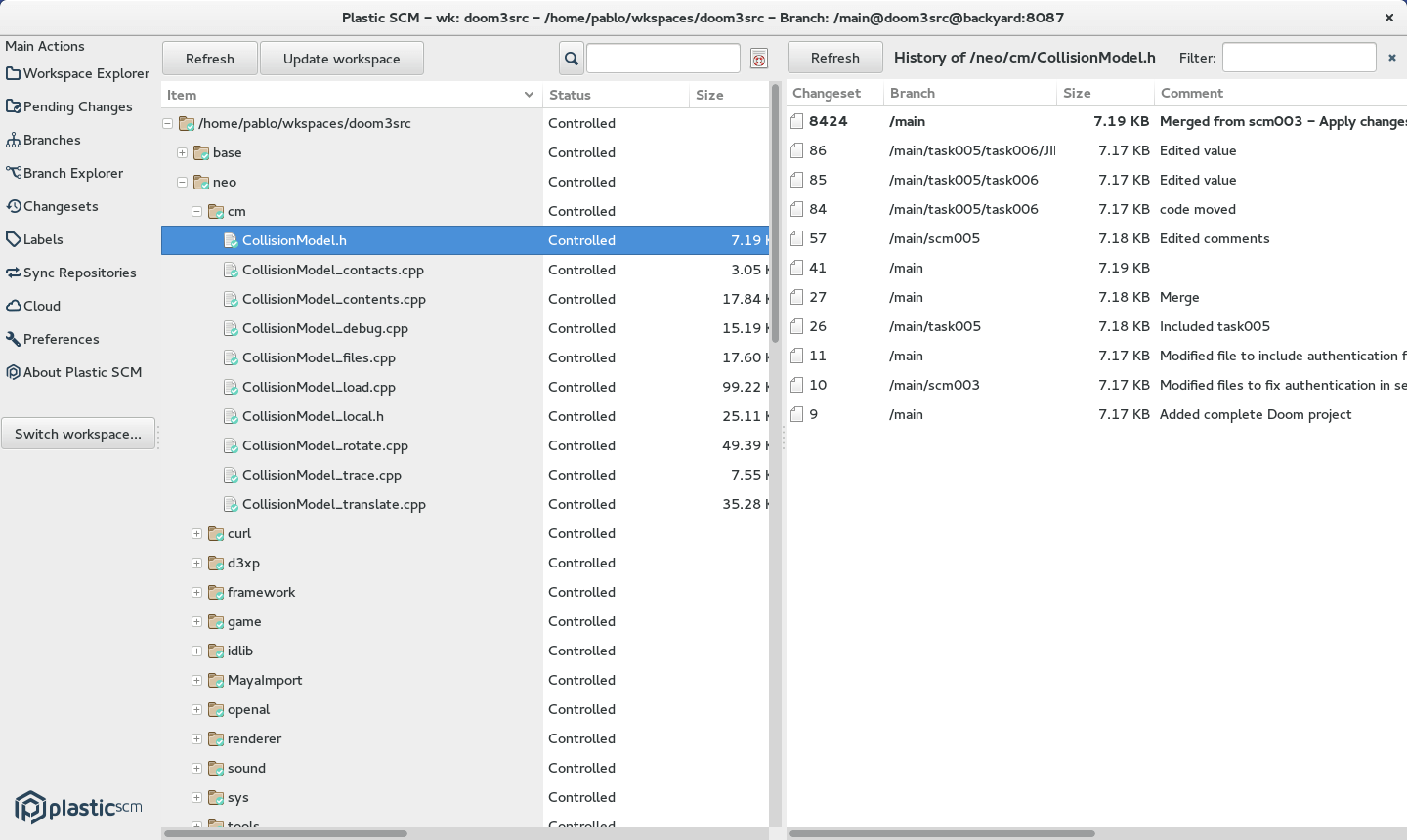
Task: Select changeset 9 revision icon
Action: pyautogui.click(x=797, y=414)
